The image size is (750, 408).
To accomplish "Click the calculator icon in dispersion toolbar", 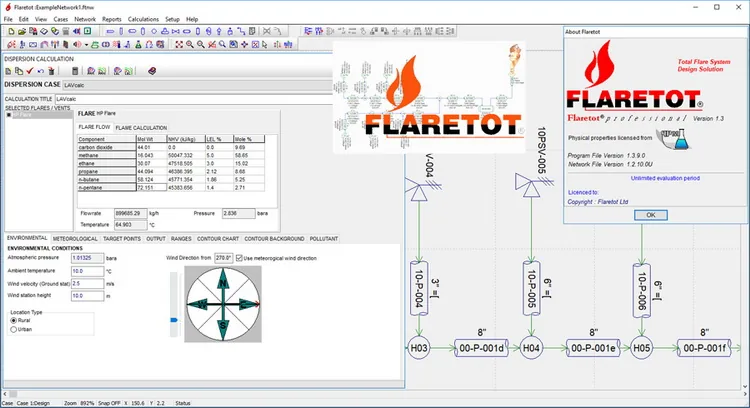I will 75,71.
